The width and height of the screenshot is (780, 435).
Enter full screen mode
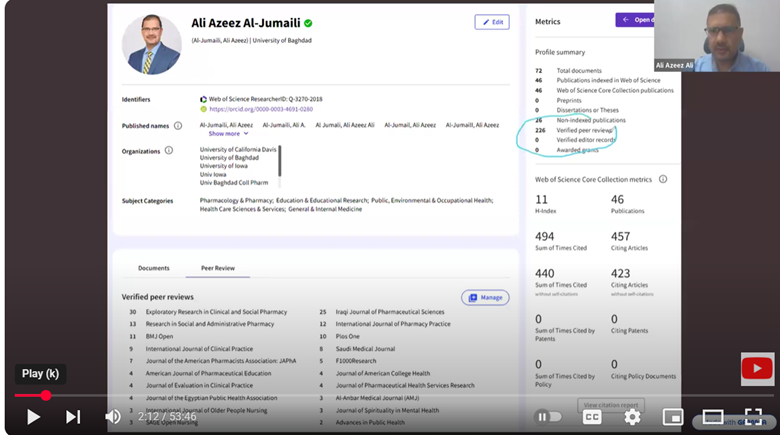[753, 416]
